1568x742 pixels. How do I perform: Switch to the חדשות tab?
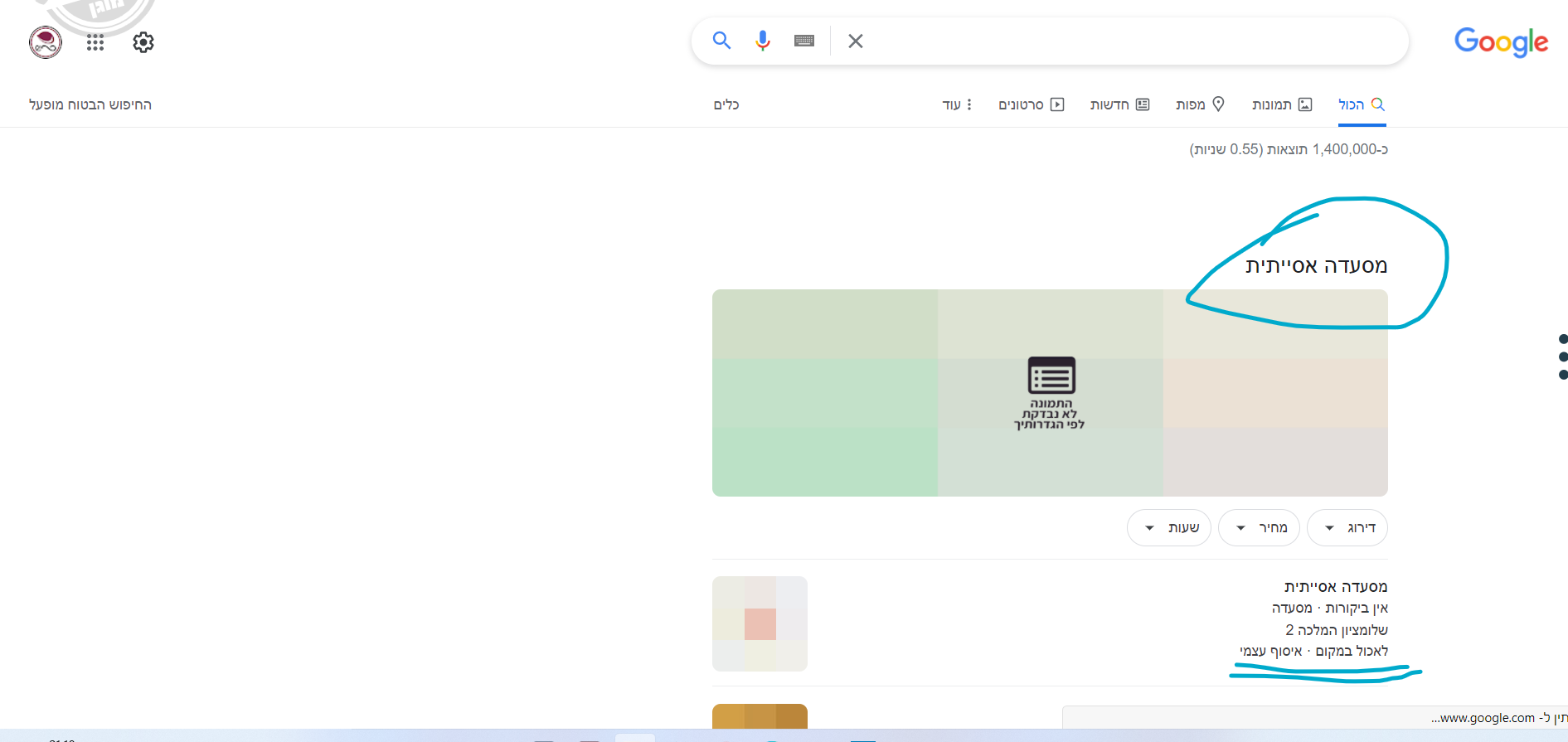pyautogui.click(x=1119, y=104)
